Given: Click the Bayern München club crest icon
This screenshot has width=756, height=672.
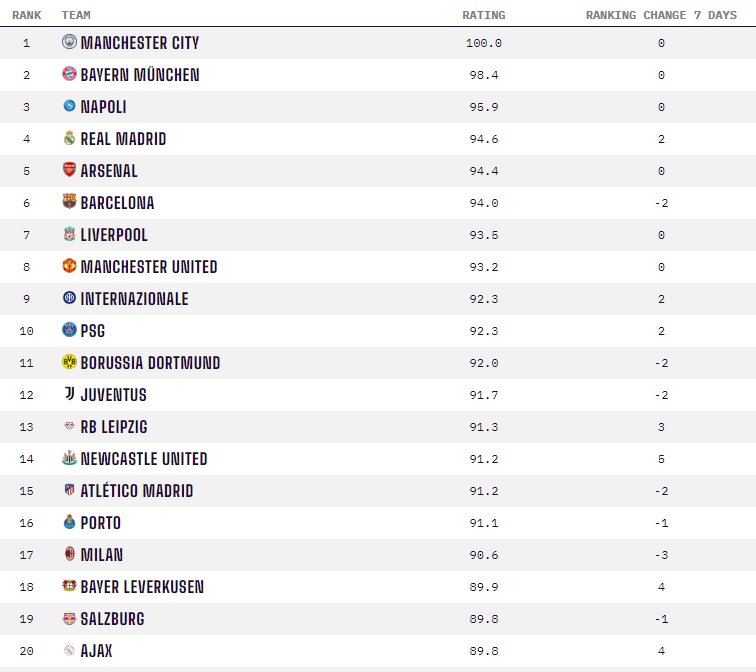Looking at the screenshot, I should [69, 75].
